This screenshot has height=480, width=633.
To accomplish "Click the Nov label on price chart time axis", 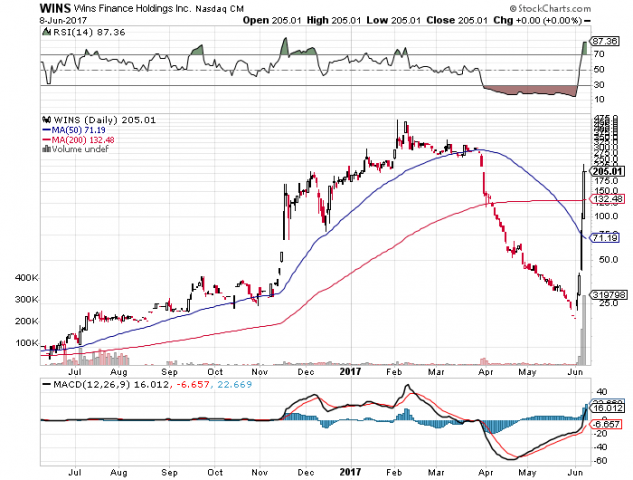I will 260,372.
